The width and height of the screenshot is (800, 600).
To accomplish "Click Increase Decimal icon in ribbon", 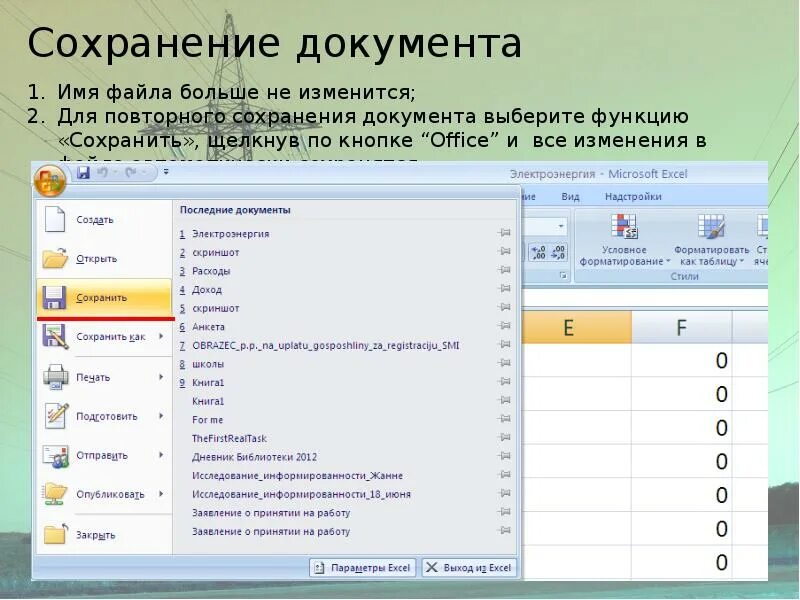I will 539,253.
